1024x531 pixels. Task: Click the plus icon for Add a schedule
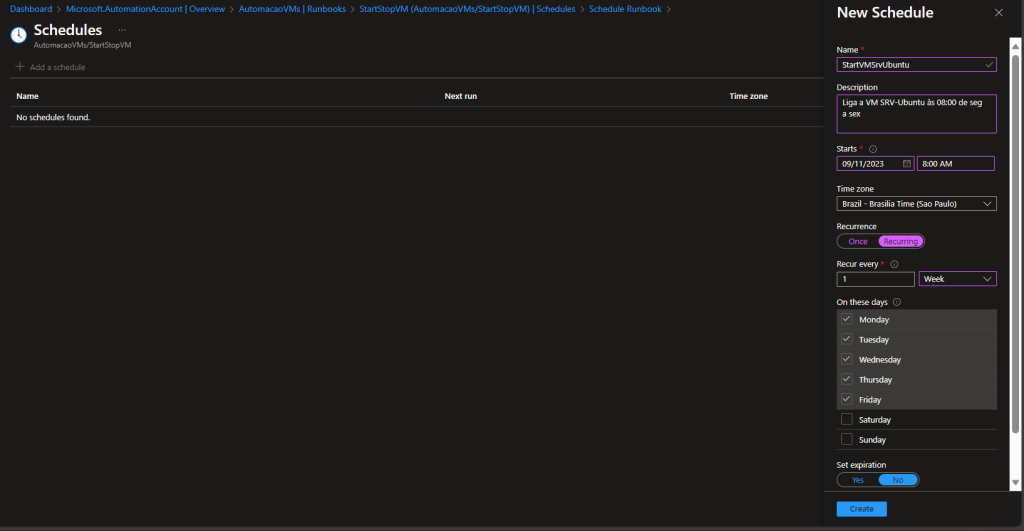(x=20, y=67)
